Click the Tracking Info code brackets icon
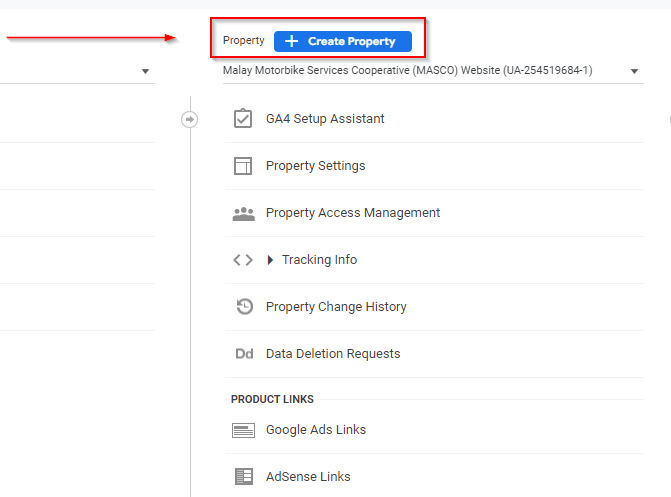 (x=243, y=260)
